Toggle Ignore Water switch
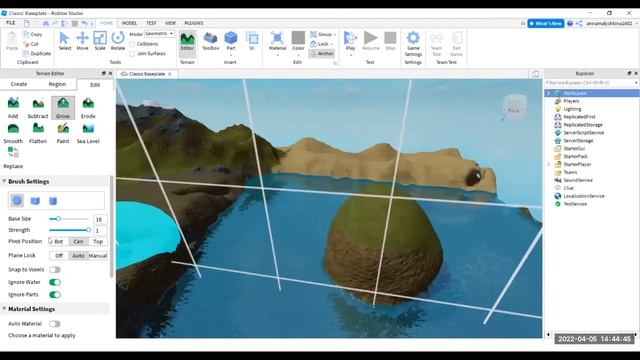Screen dimensions: 640x360 click(55, 282)
